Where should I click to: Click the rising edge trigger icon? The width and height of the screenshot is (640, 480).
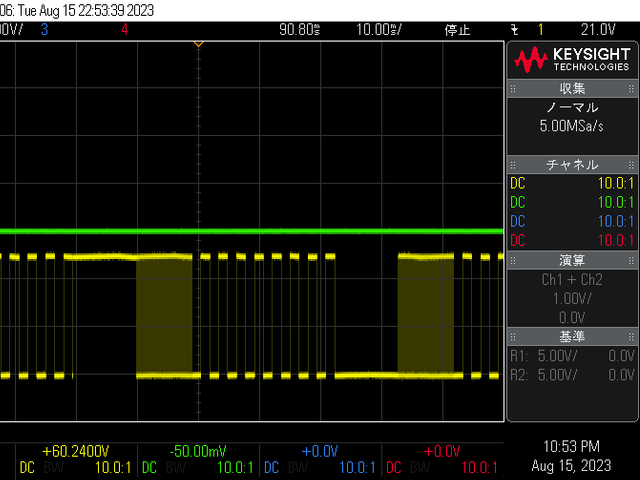[514, 30]
